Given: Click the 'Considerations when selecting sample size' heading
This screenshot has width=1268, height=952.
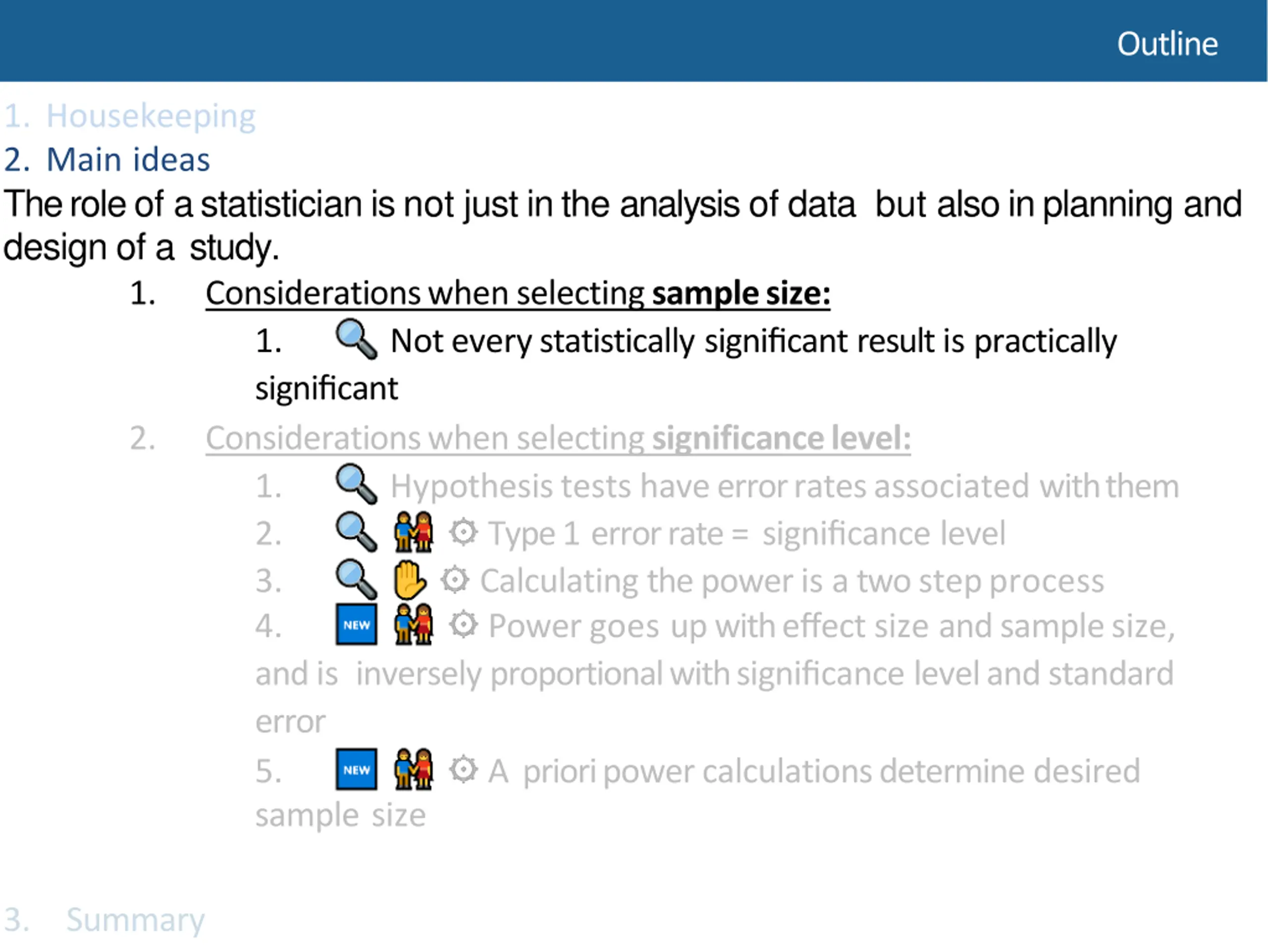Looking at the screenshot, I should tap(518, 294).
